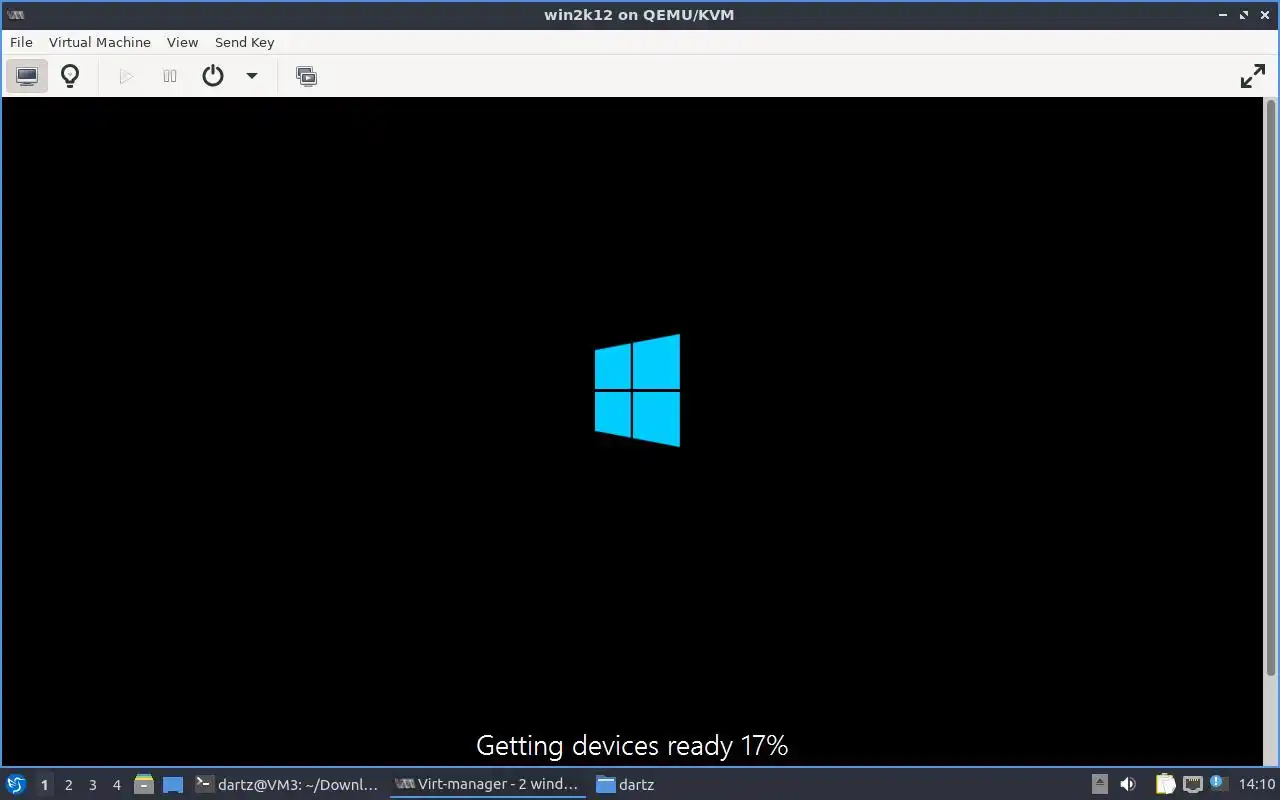The width and height of the screenshot is (1280, 800).
Task: Open the Lubuntu start menu icon
Action: (x=16, y=784)
